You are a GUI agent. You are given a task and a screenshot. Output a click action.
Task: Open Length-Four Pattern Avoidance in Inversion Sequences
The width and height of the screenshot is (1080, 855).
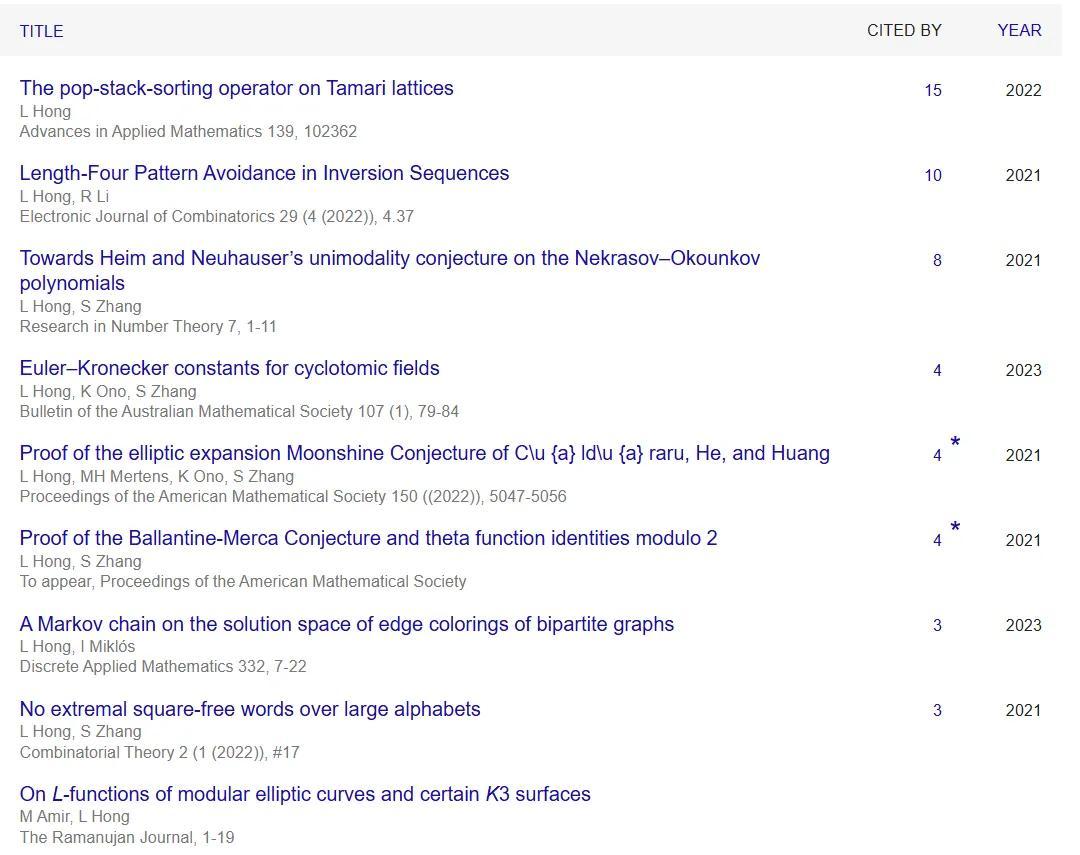[264, 173]
